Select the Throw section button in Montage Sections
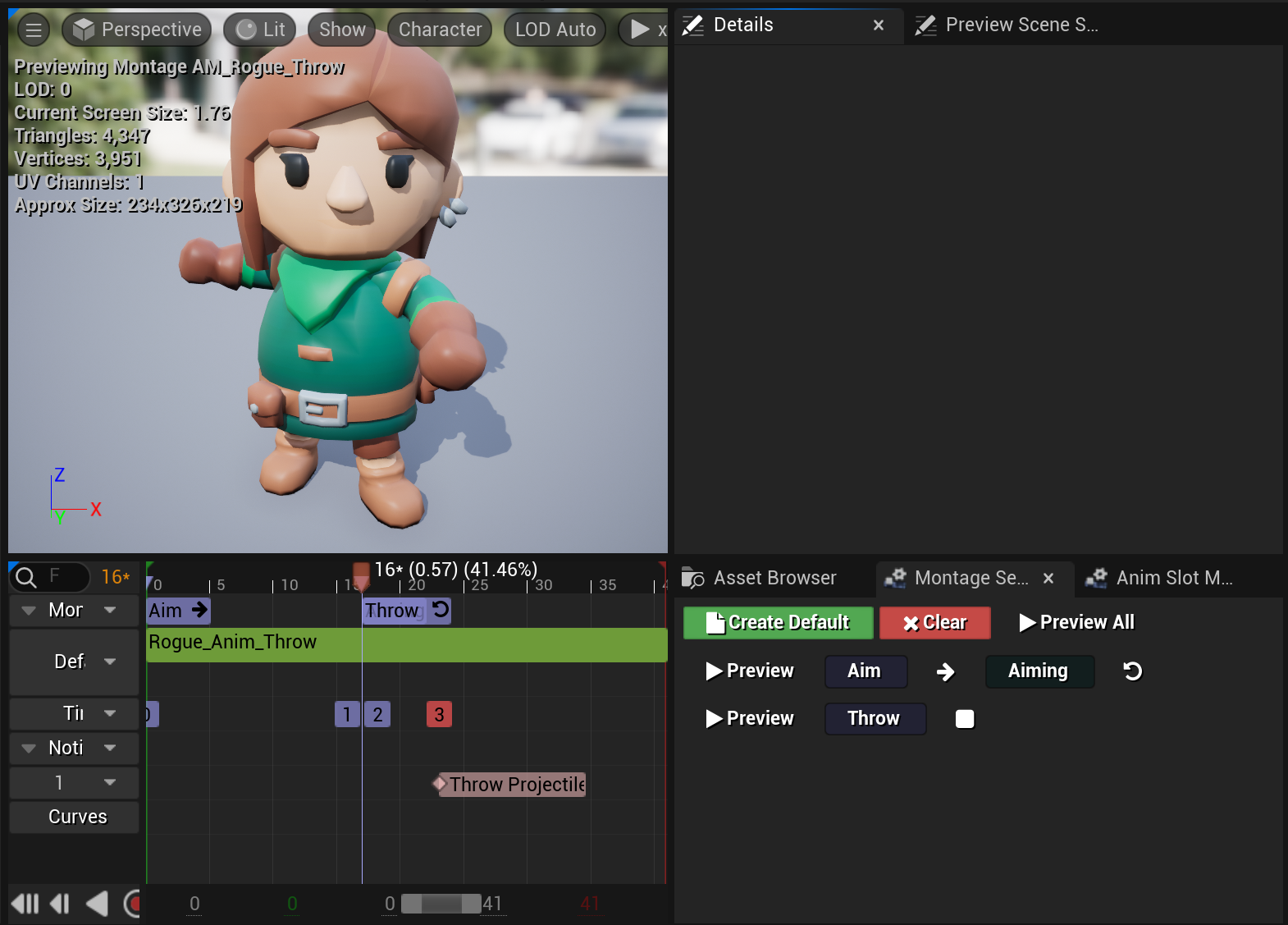1288x925 pixels. pos(875,719)
